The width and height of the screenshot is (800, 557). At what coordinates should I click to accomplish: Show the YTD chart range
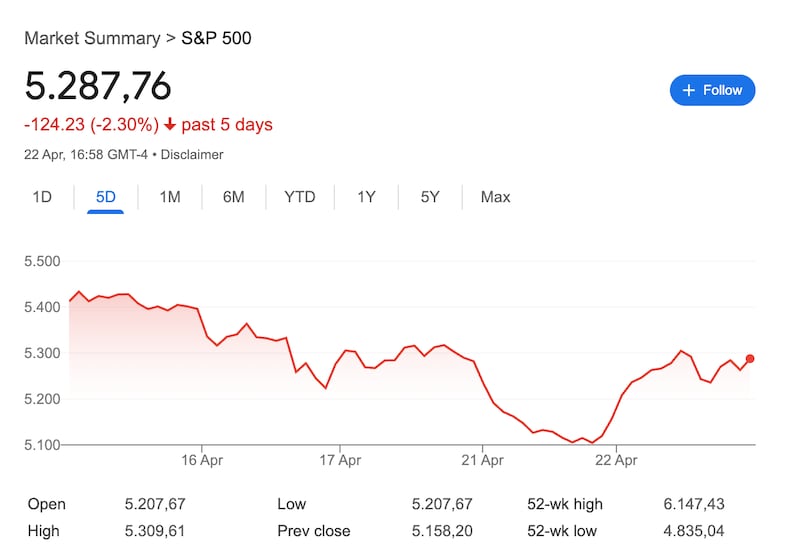(x=299, y=197)
